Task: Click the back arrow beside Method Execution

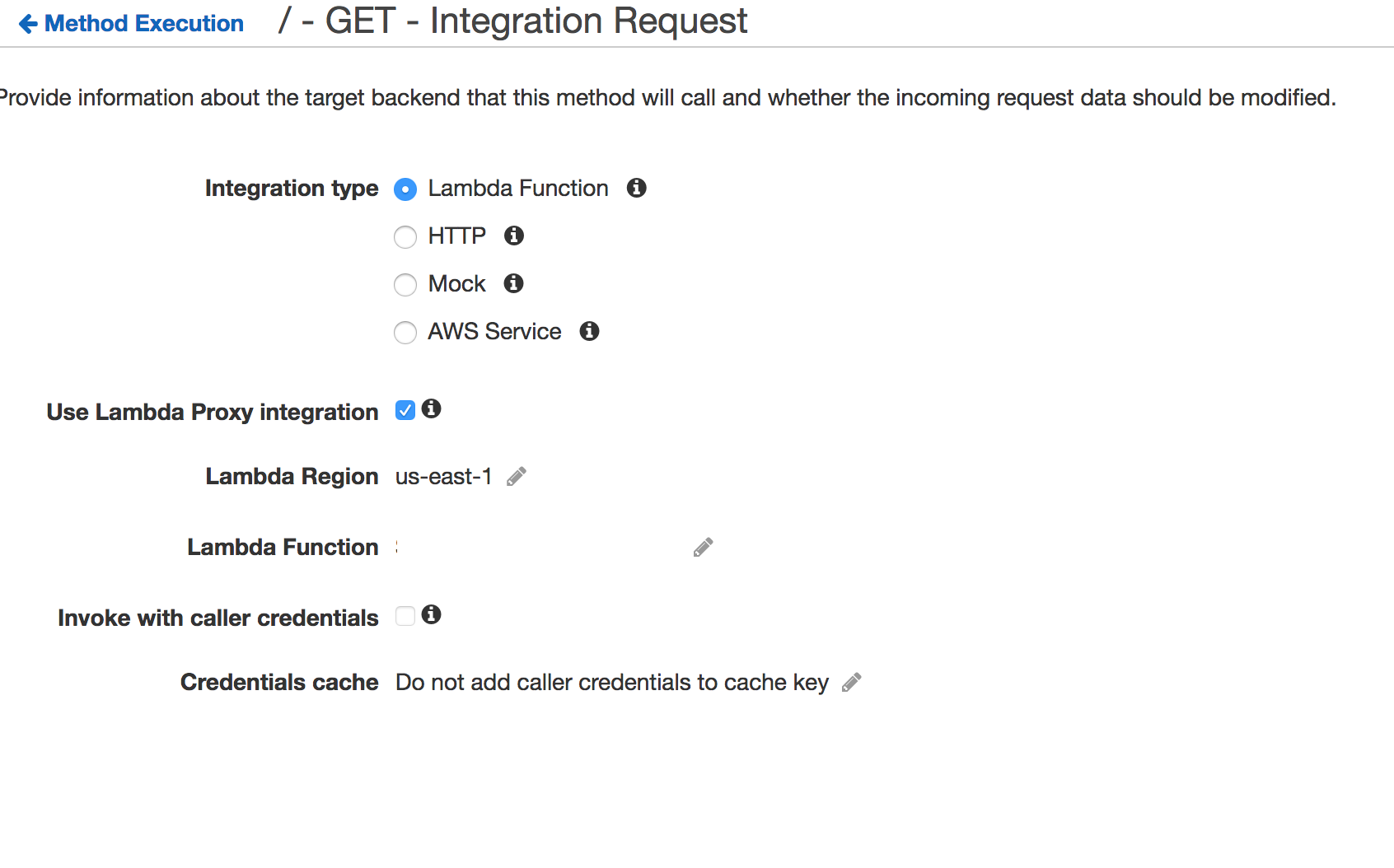Action: tap(28, 24)
